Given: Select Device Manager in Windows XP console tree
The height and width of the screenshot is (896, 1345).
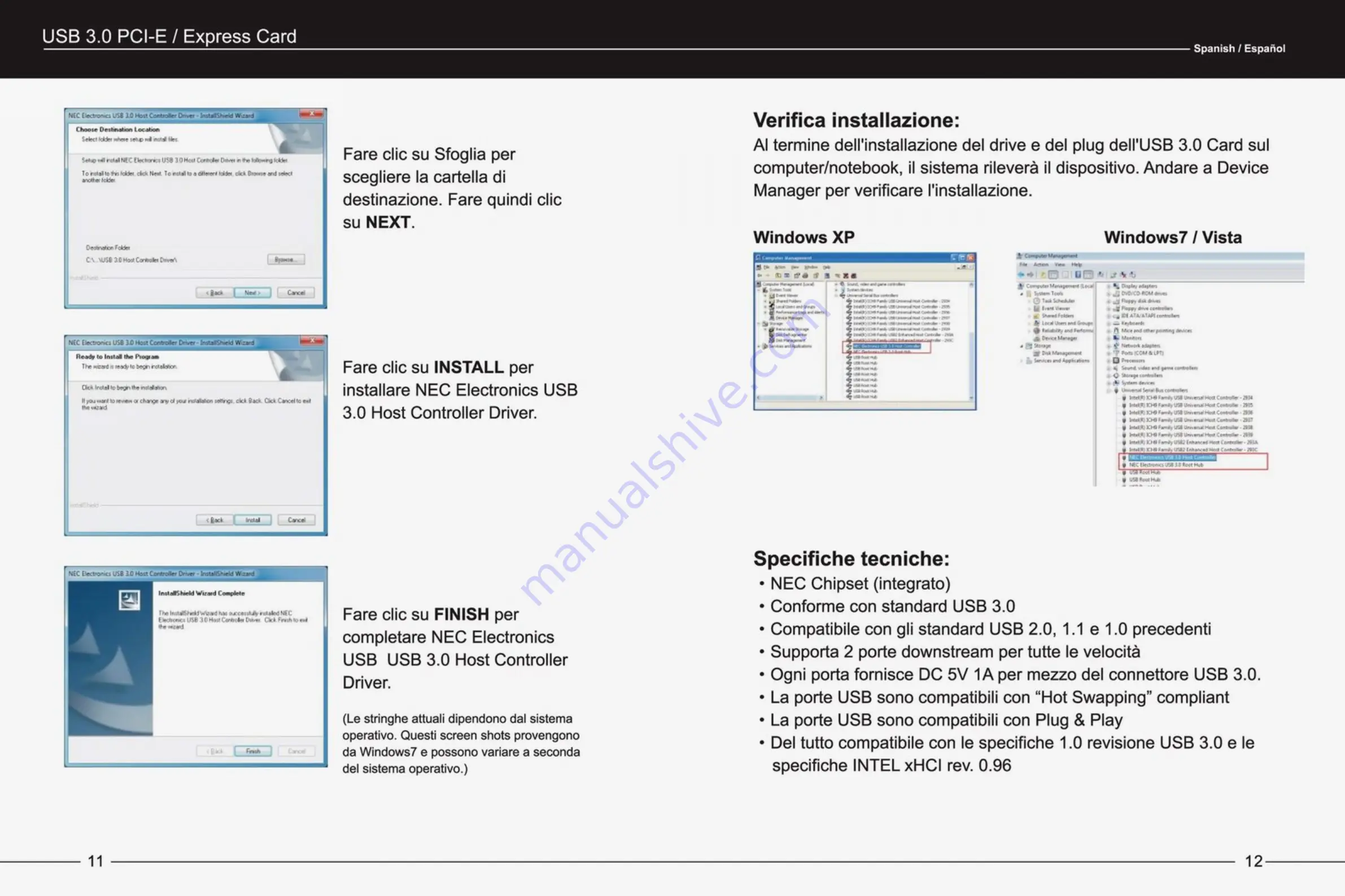Looking at the screenshot, I should 789,318.
